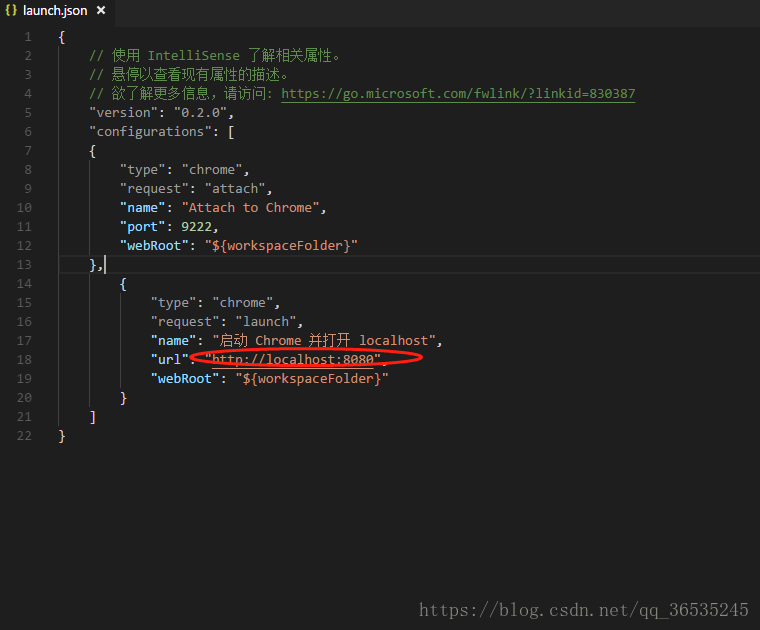Click "${workspaceFolder}" on line 19
Image resolution: width=760 pixels, height=630 pixels.
(x=312, y=378)
